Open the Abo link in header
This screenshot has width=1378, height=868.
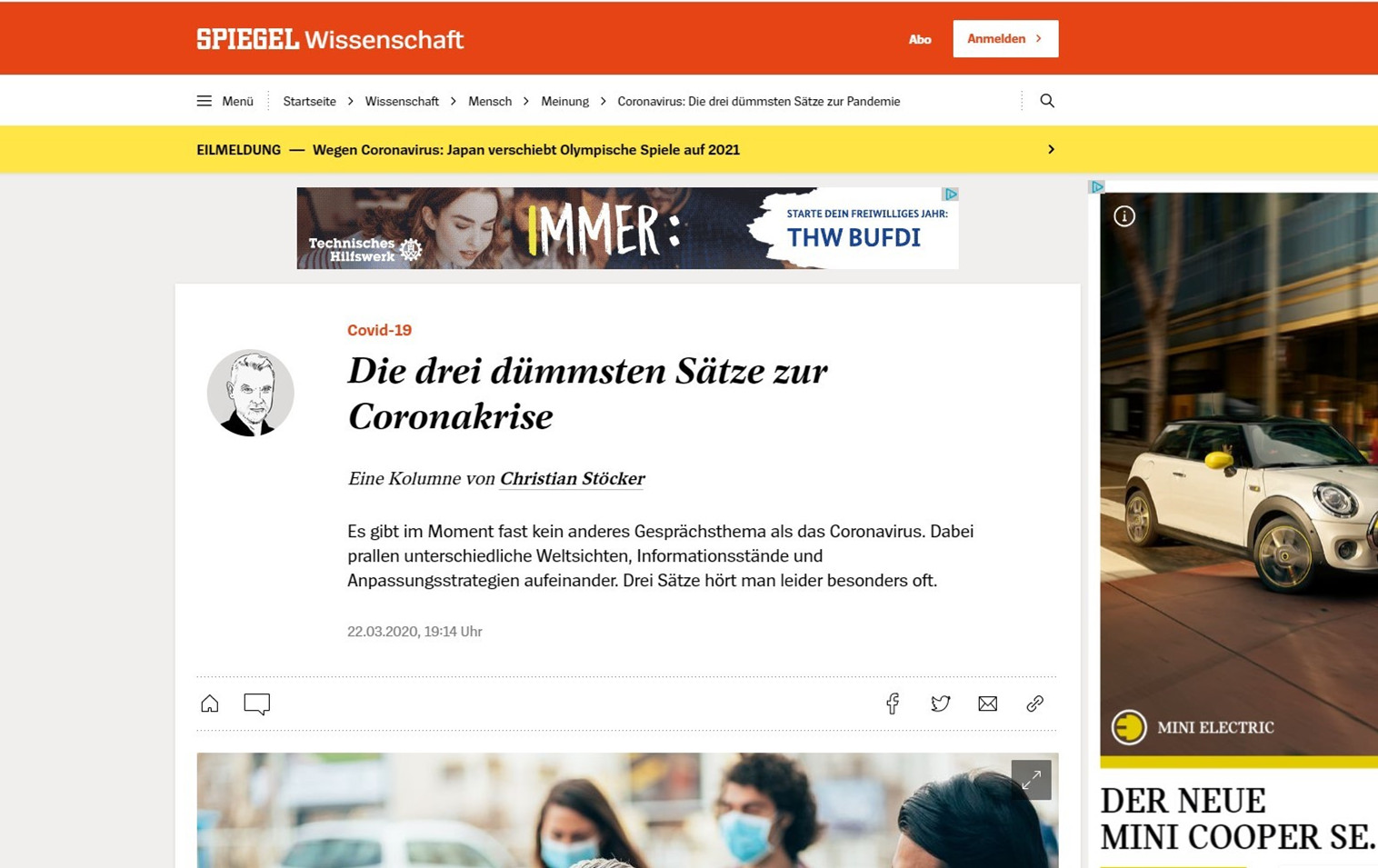point(920,39)
